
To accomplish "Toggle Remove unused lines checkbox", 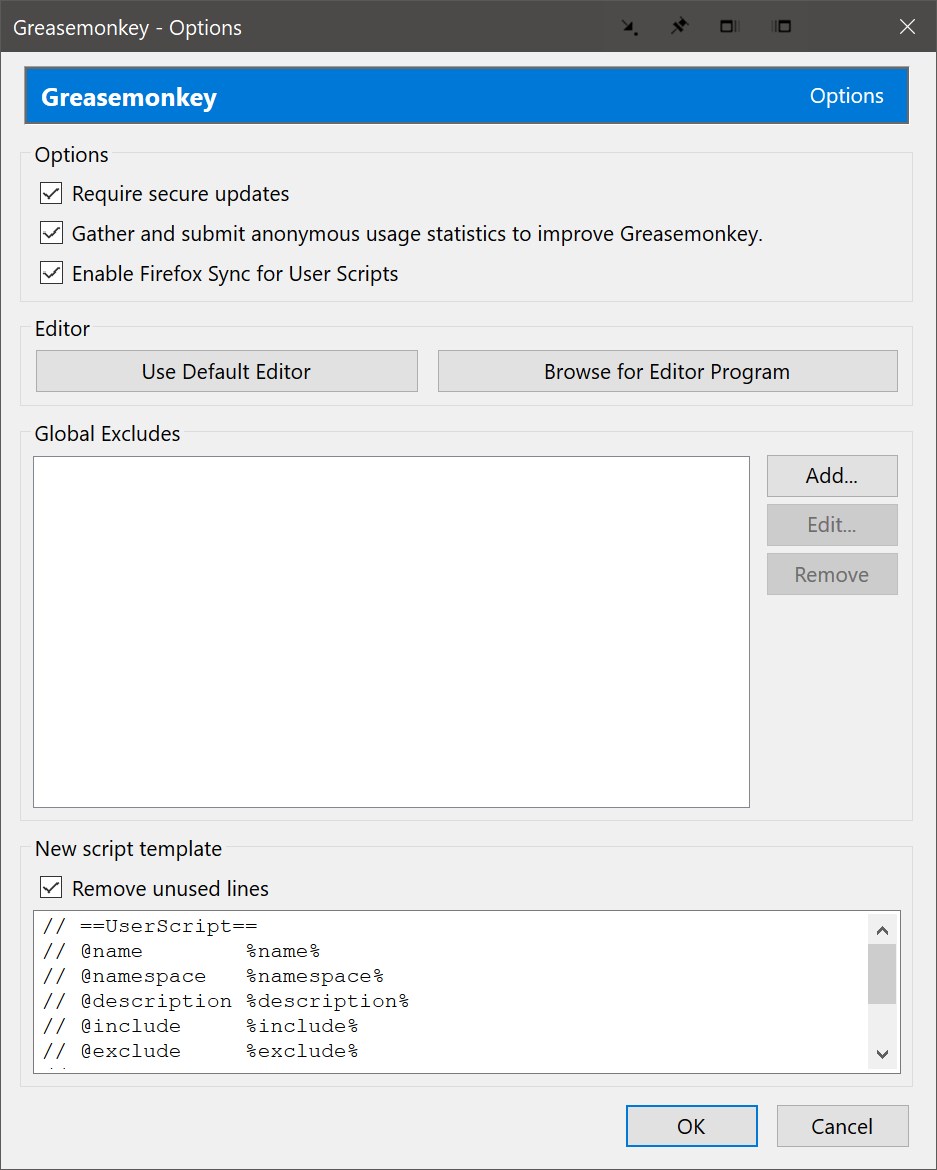I will [51, 888].
